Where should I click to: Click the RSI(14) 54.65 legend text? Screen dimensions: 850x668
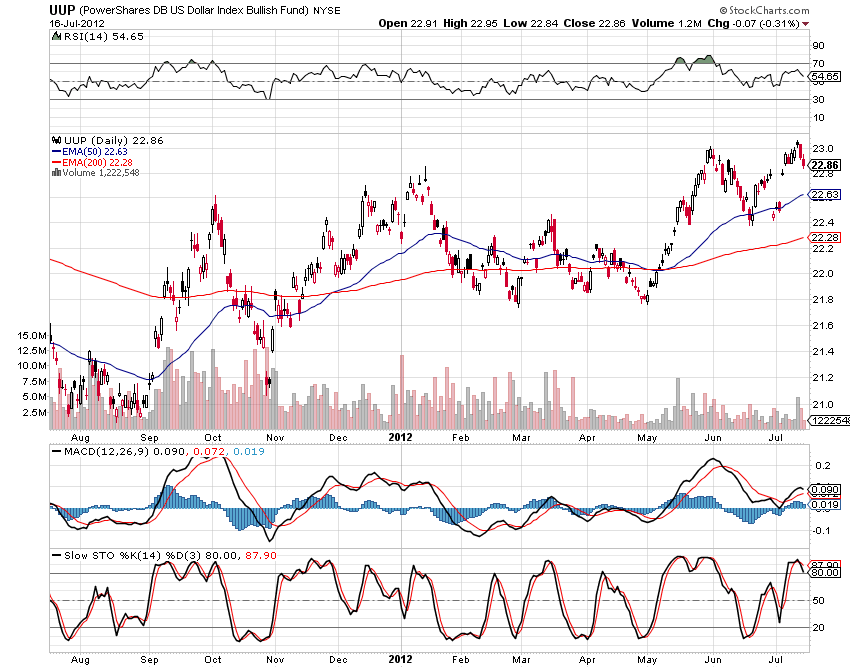pyautogui.click(x=104, y=36)
